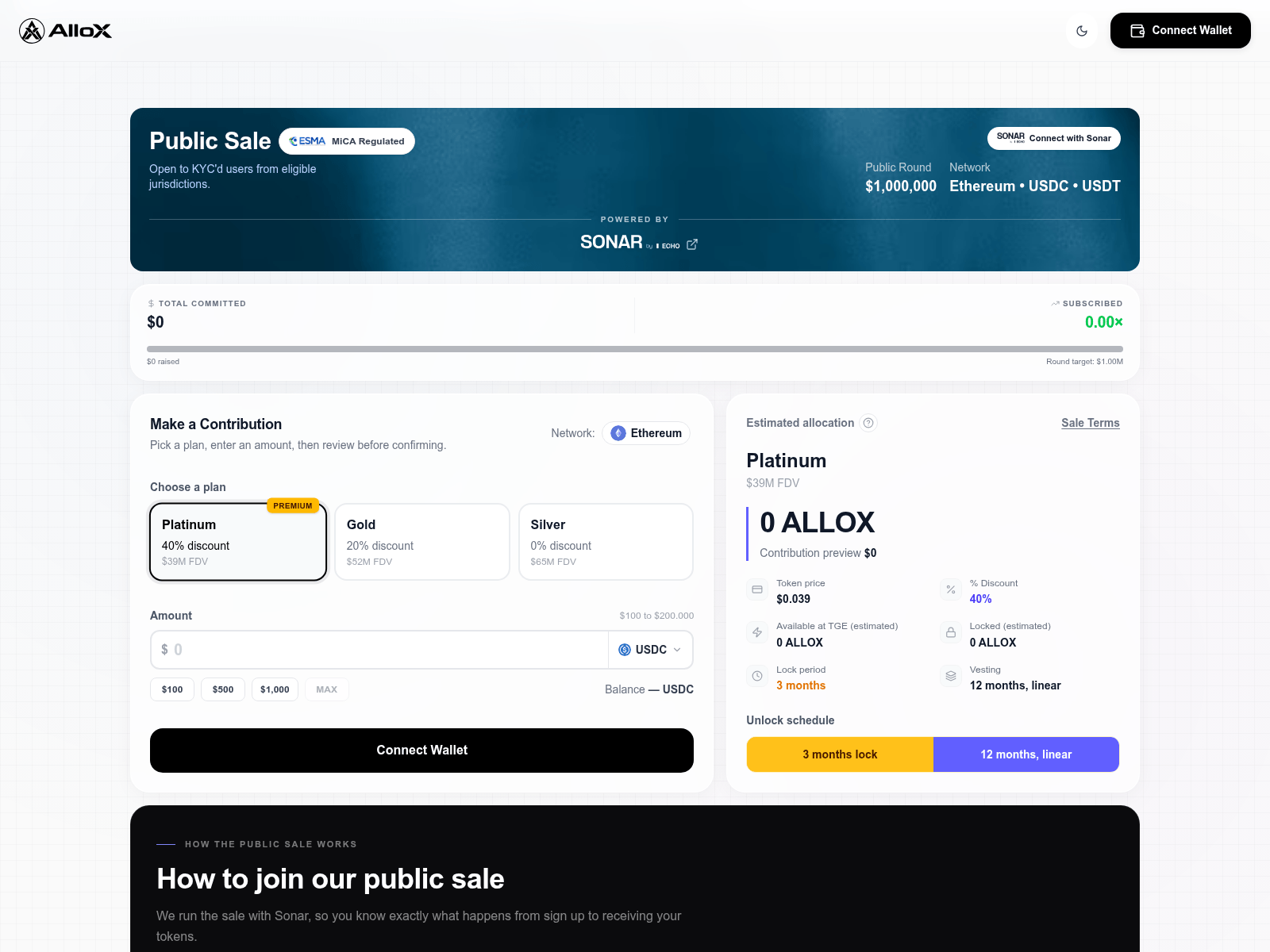Click the PREMIUM badge on Platinum

[293, 505]
